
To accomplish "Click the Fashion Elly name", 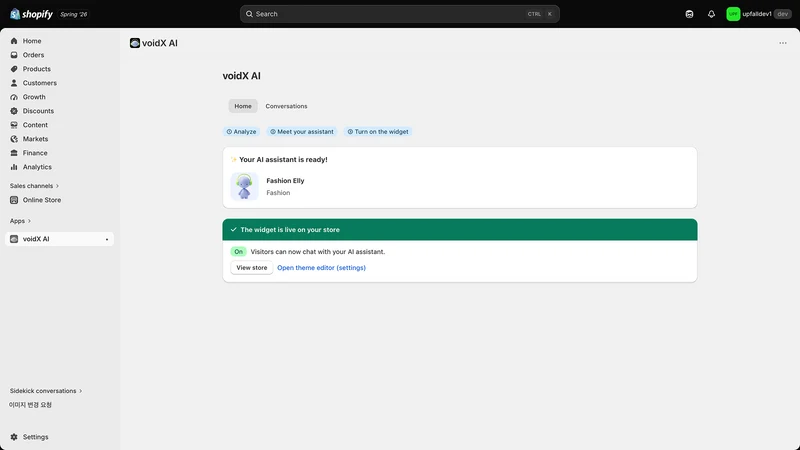I will click(x=285, y=181).
